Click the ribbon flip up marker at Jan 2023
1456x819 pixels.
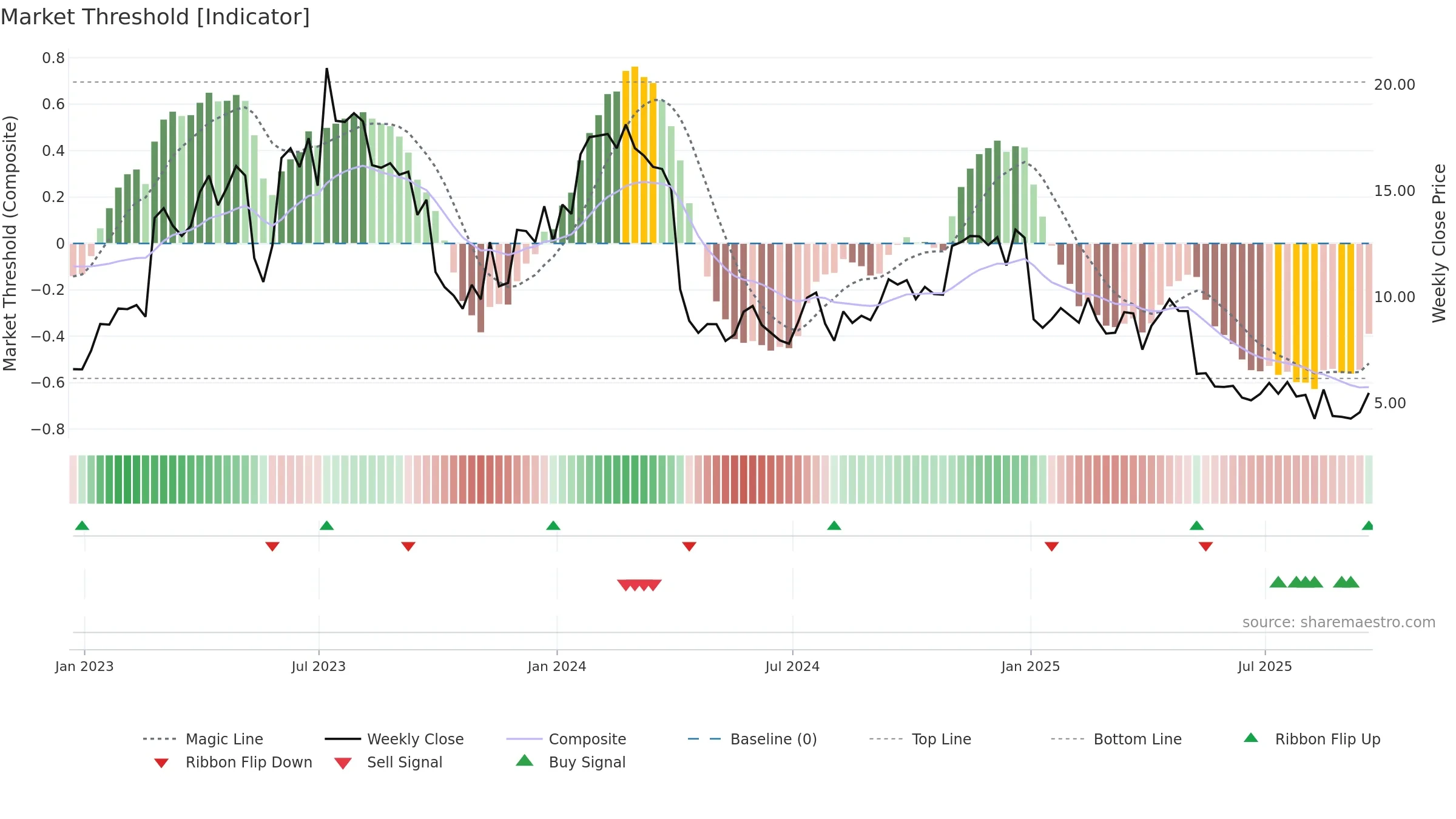82,525
